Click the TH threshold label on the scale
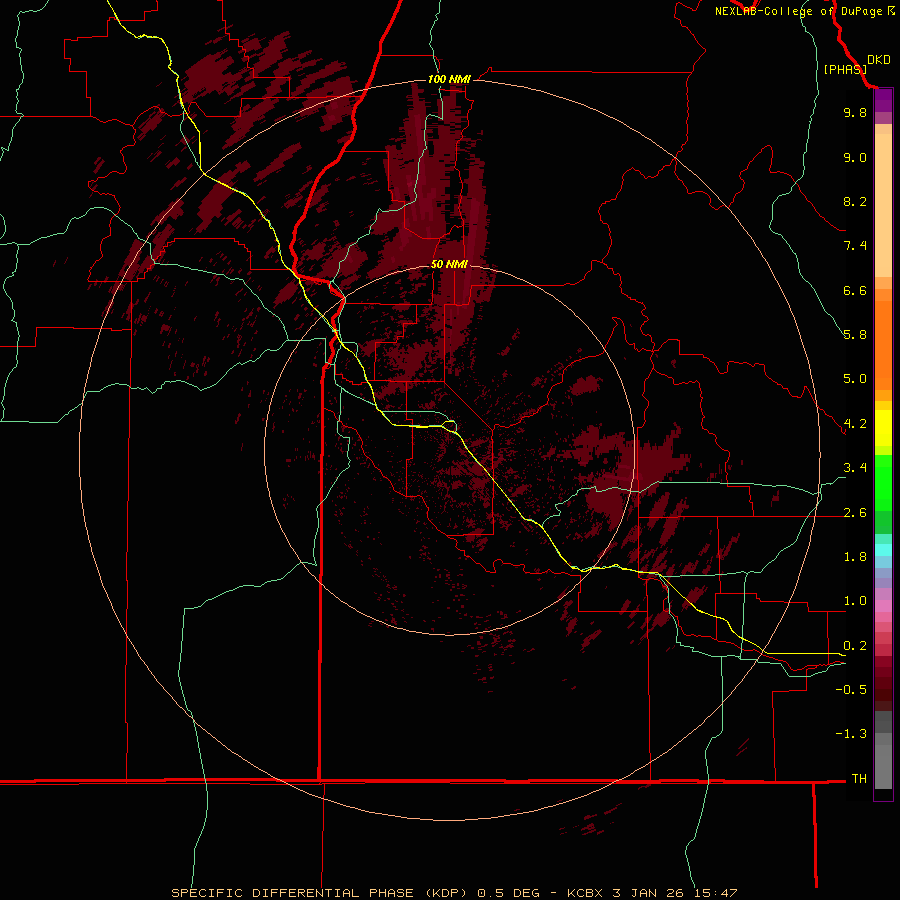900x900 pixels. point(859,779)
